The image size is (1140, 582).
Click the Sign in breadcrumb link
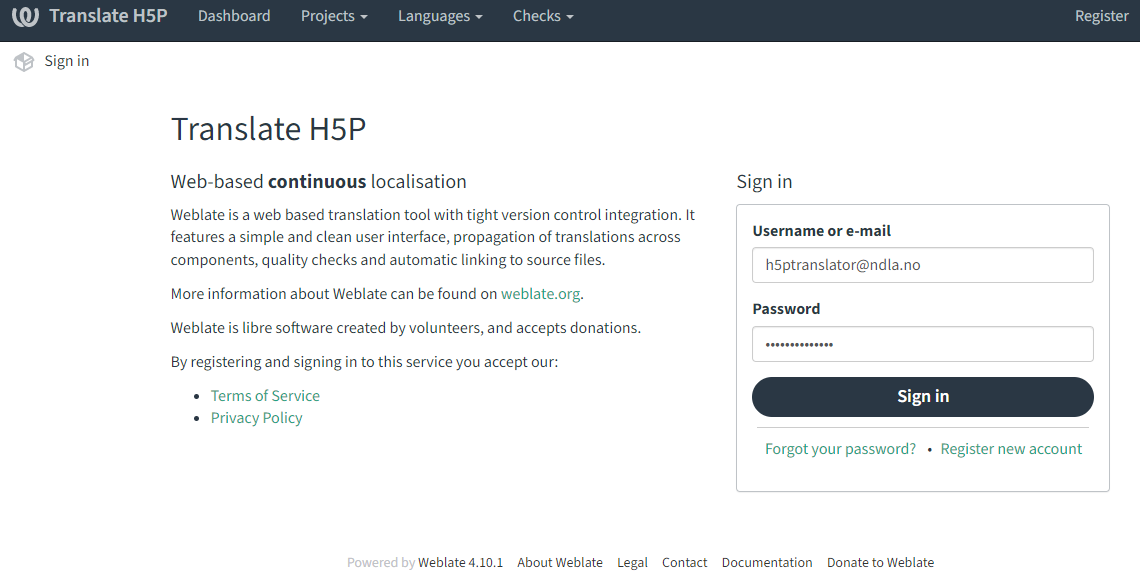(67, 61)
